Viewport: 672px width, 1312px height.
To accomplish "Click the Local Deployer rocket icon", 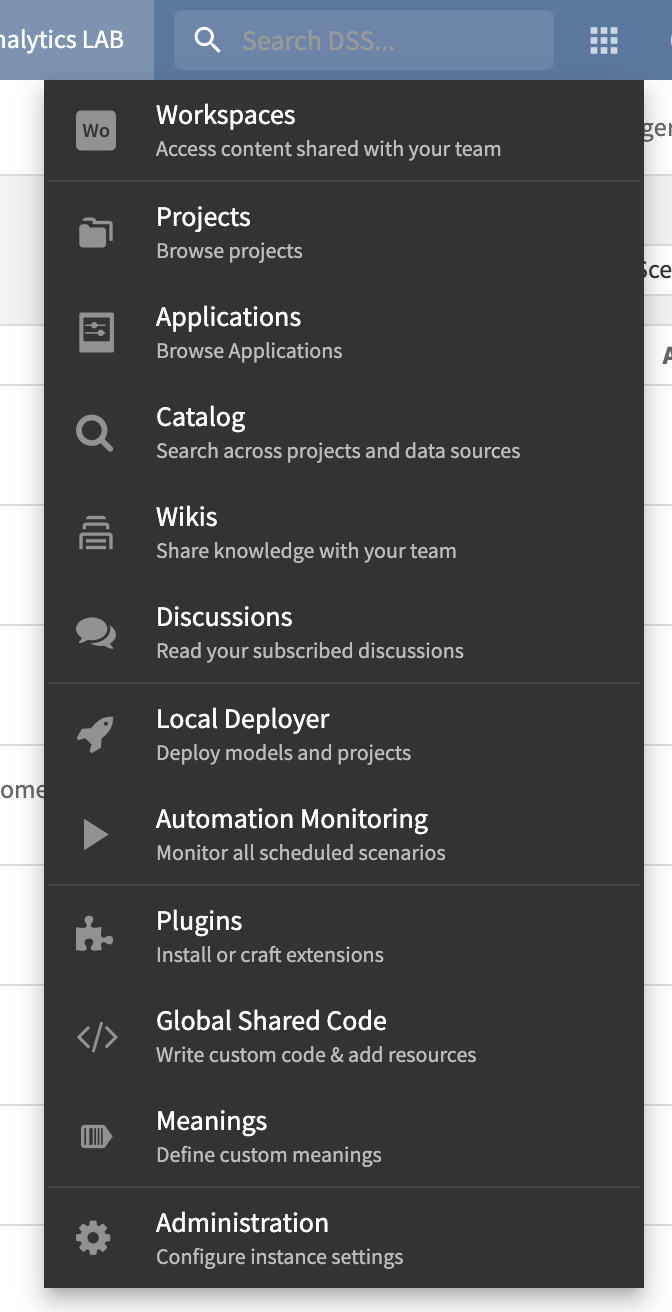I will [96, 734].
